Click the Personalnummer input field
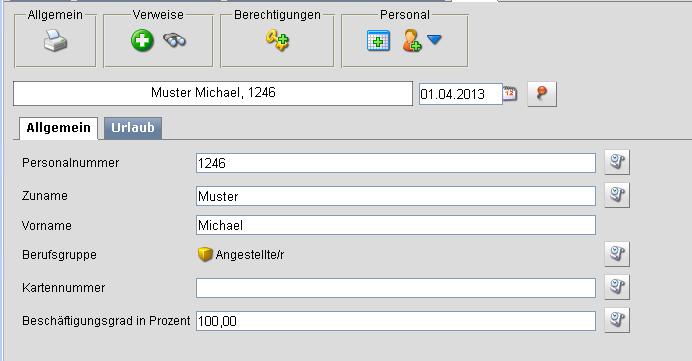This screenshot has width=692, height=361. (396, 163)
